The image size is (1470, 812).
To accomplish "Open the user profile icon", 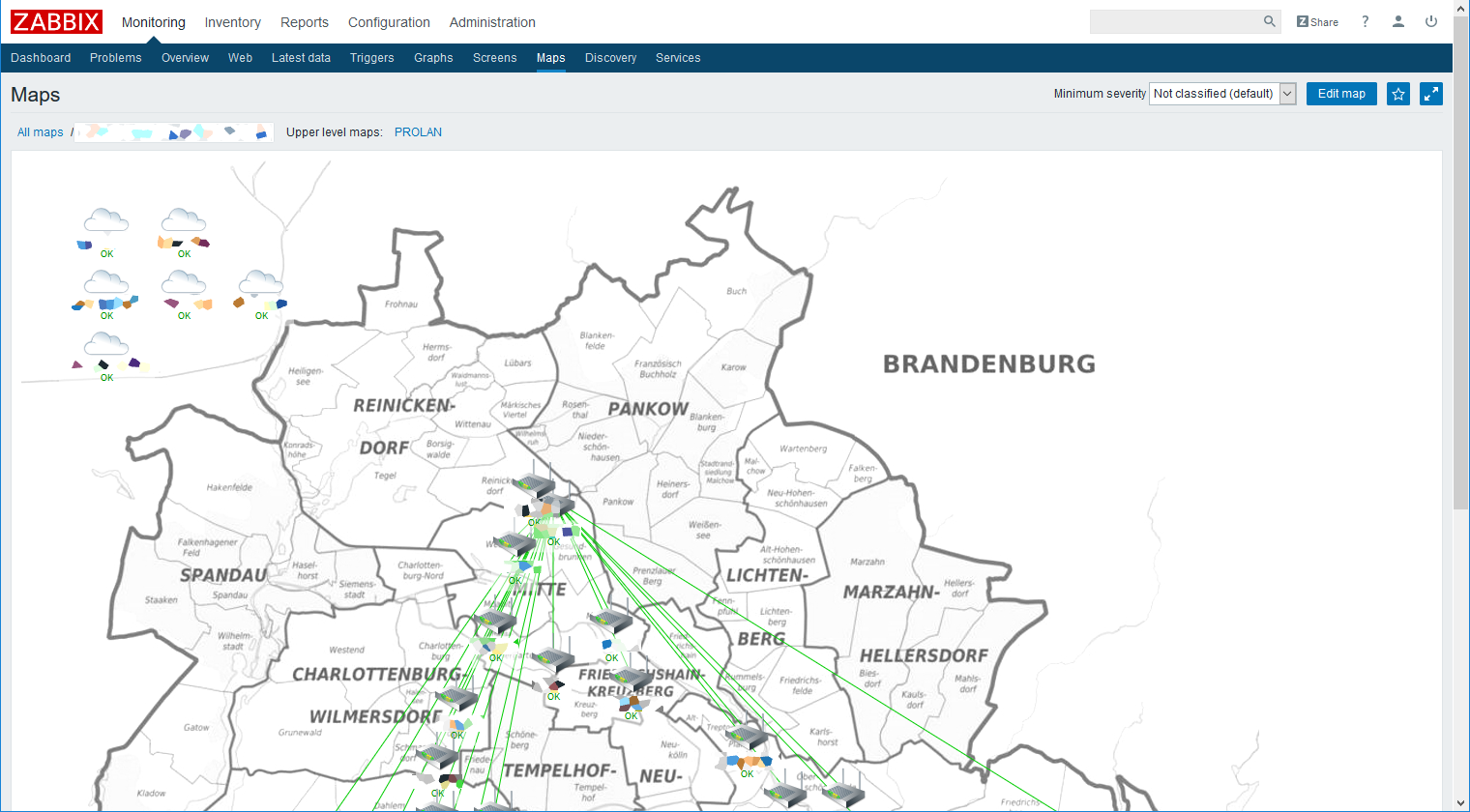I will tap(1397, 21).
